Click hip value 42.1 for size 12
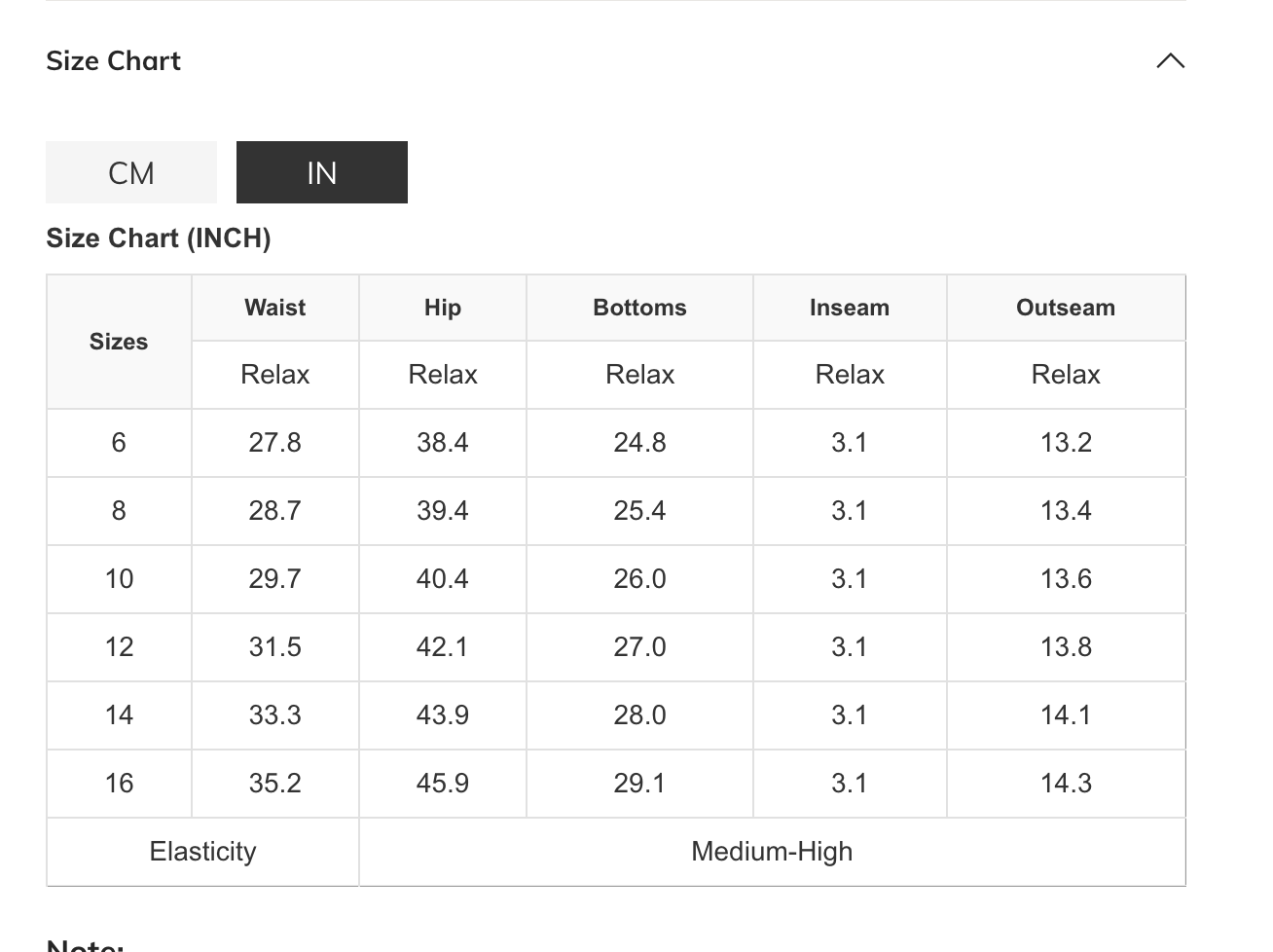 (x=443, y=647)
